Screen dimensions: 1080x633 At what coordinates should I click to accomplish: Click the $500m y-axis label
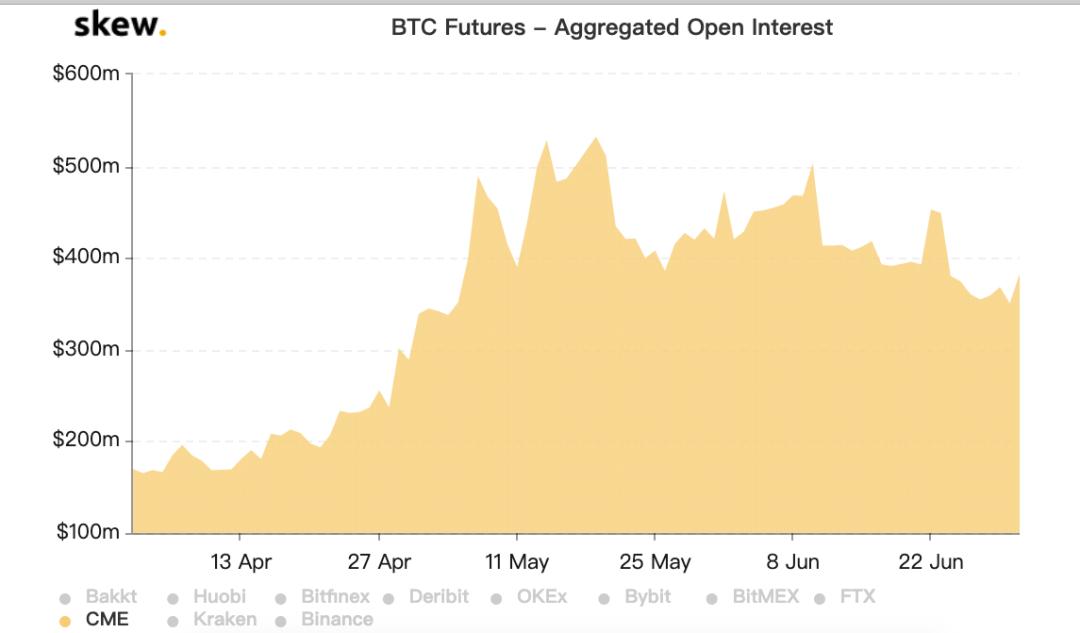86,166
